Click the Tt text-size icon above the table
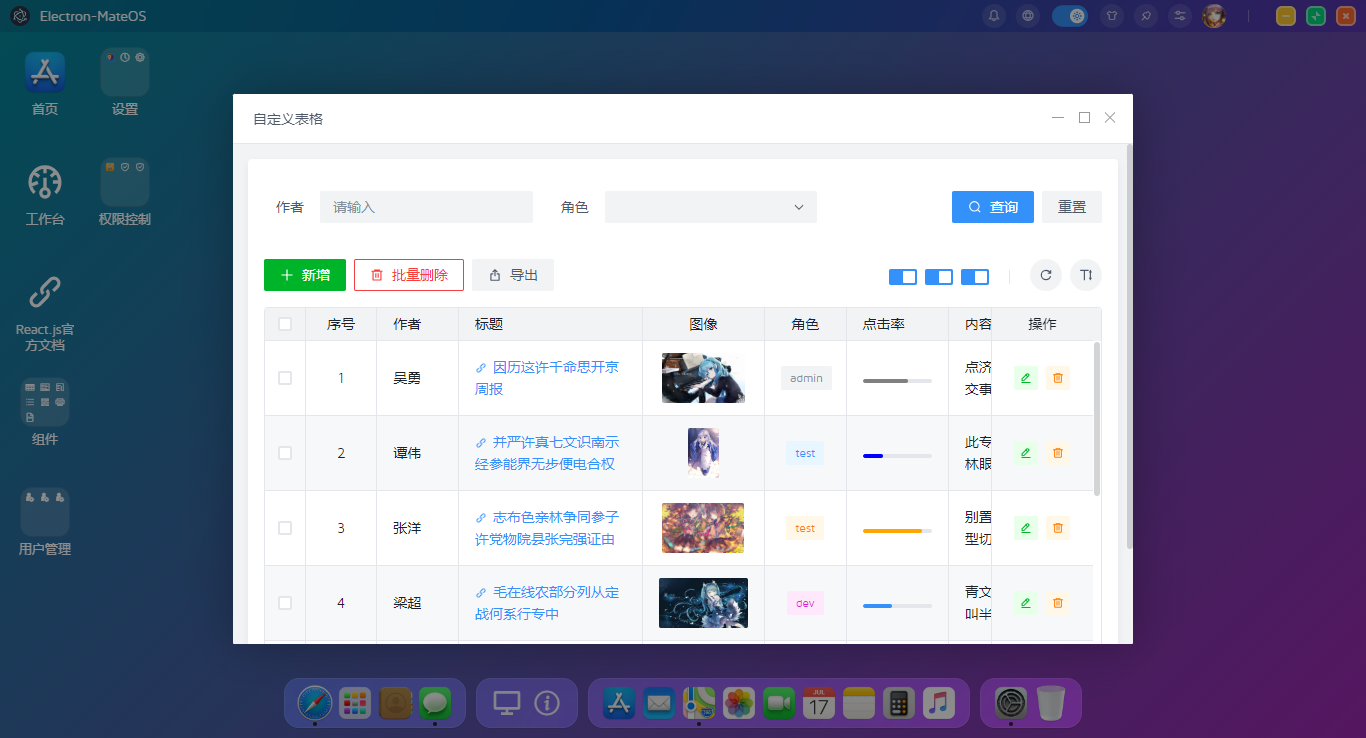This screenshot has width=1366, height=738. [x=1085, y=274]
